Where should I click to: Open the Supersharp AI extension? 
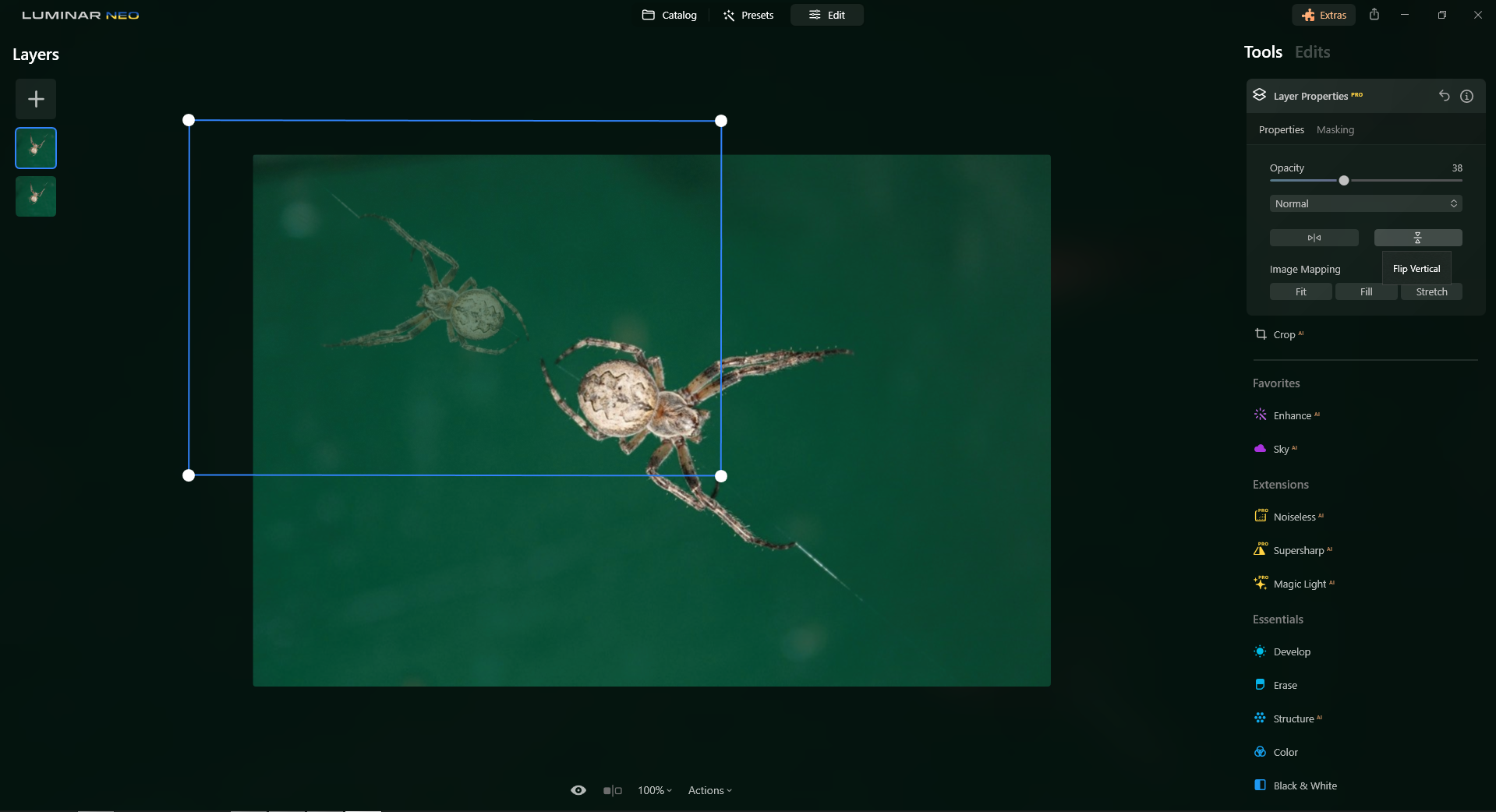coord(1293,550)
